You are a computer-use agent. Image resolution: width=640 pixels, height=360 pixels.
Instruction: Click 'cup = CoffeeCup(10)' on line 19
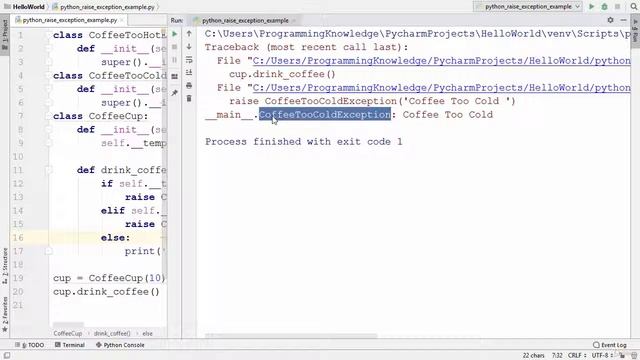pyautogui.click(x=109, y=278)
